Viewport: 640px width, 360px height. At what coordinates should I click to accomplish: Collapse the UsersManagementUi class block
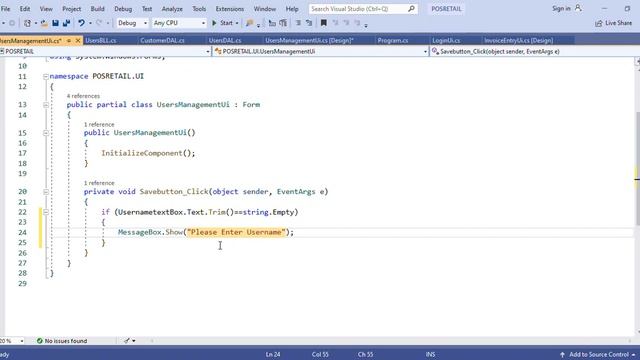46,105
